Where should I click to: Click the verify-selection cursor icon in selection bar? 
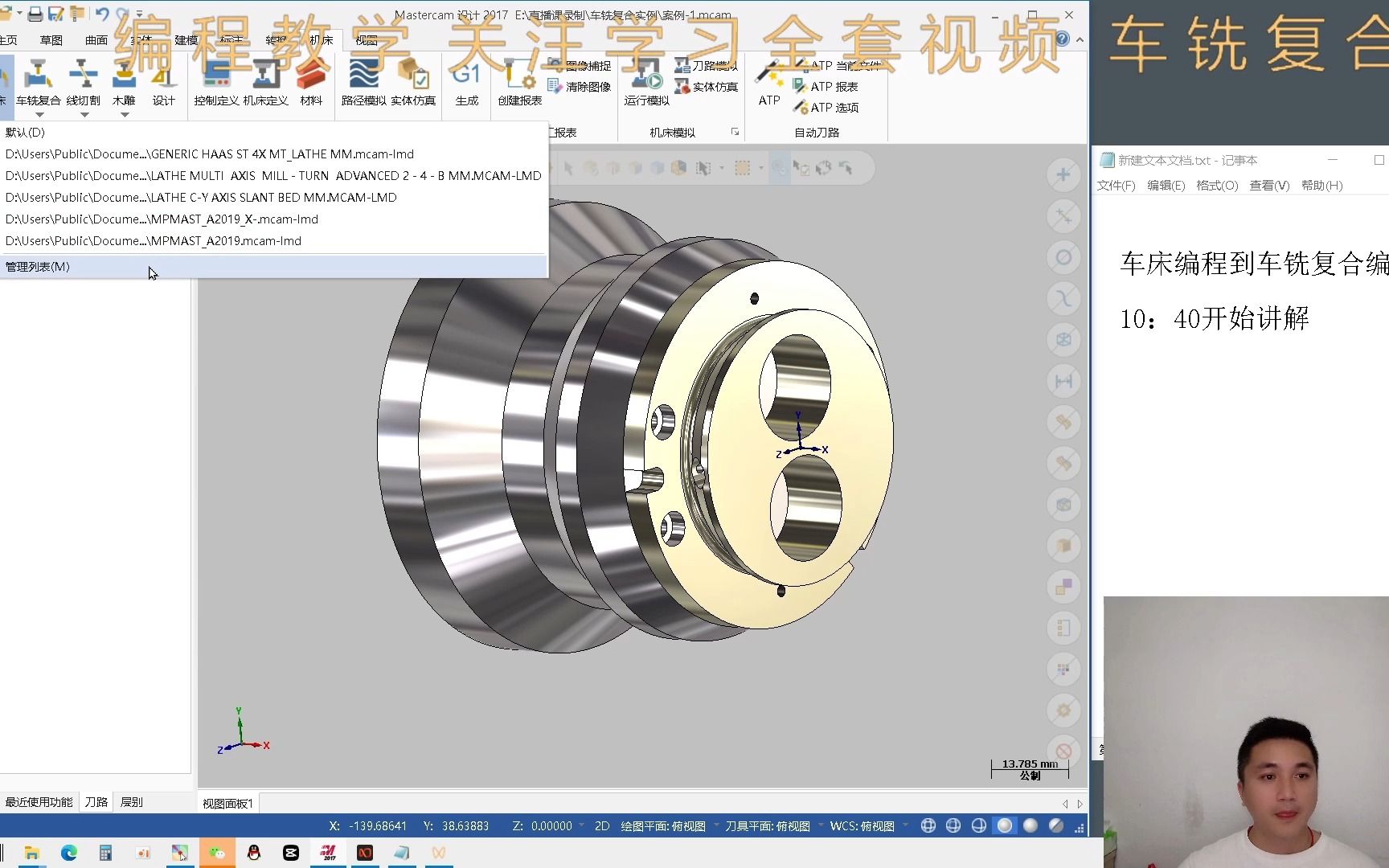tap(801, 168)
